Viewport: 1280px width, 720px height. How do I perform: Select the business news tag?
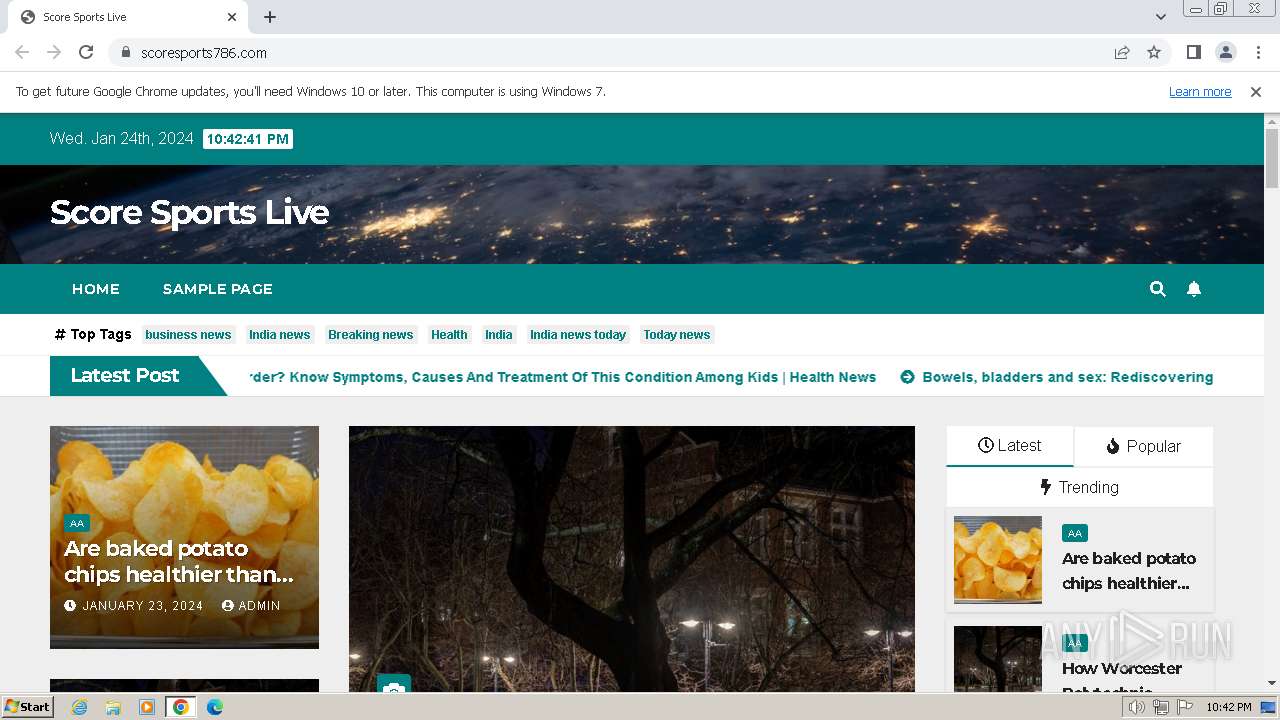tap(188, 335)
